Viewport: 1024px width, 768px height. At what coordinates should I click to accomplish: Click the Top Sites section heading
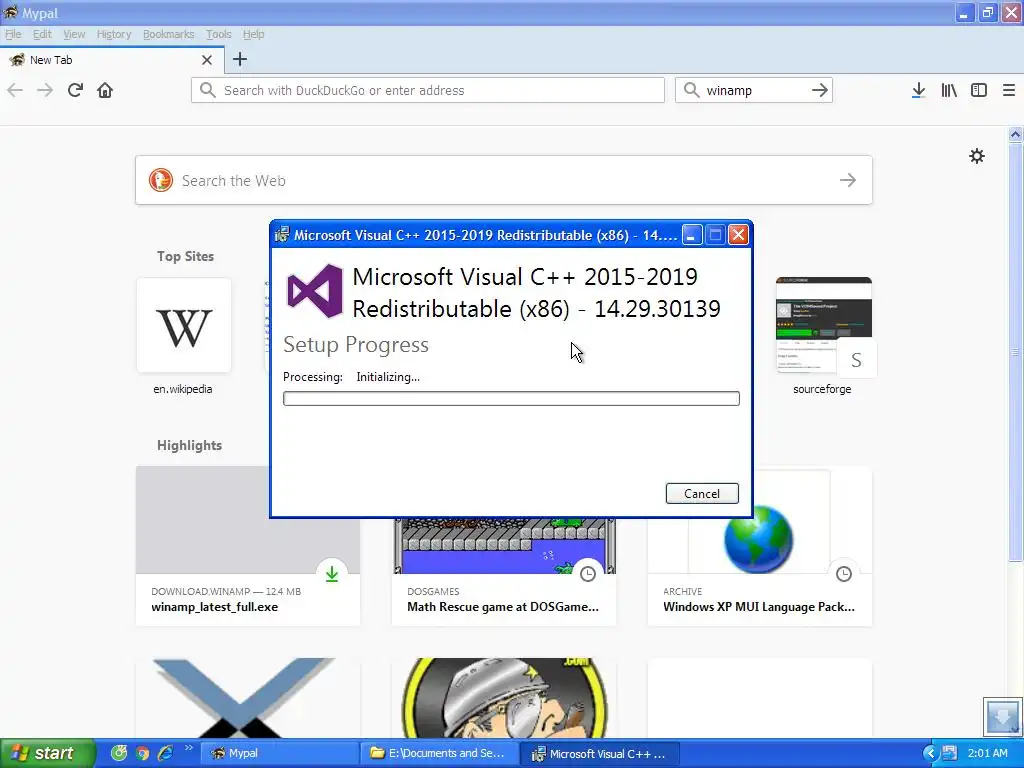(x=185, y=256)
